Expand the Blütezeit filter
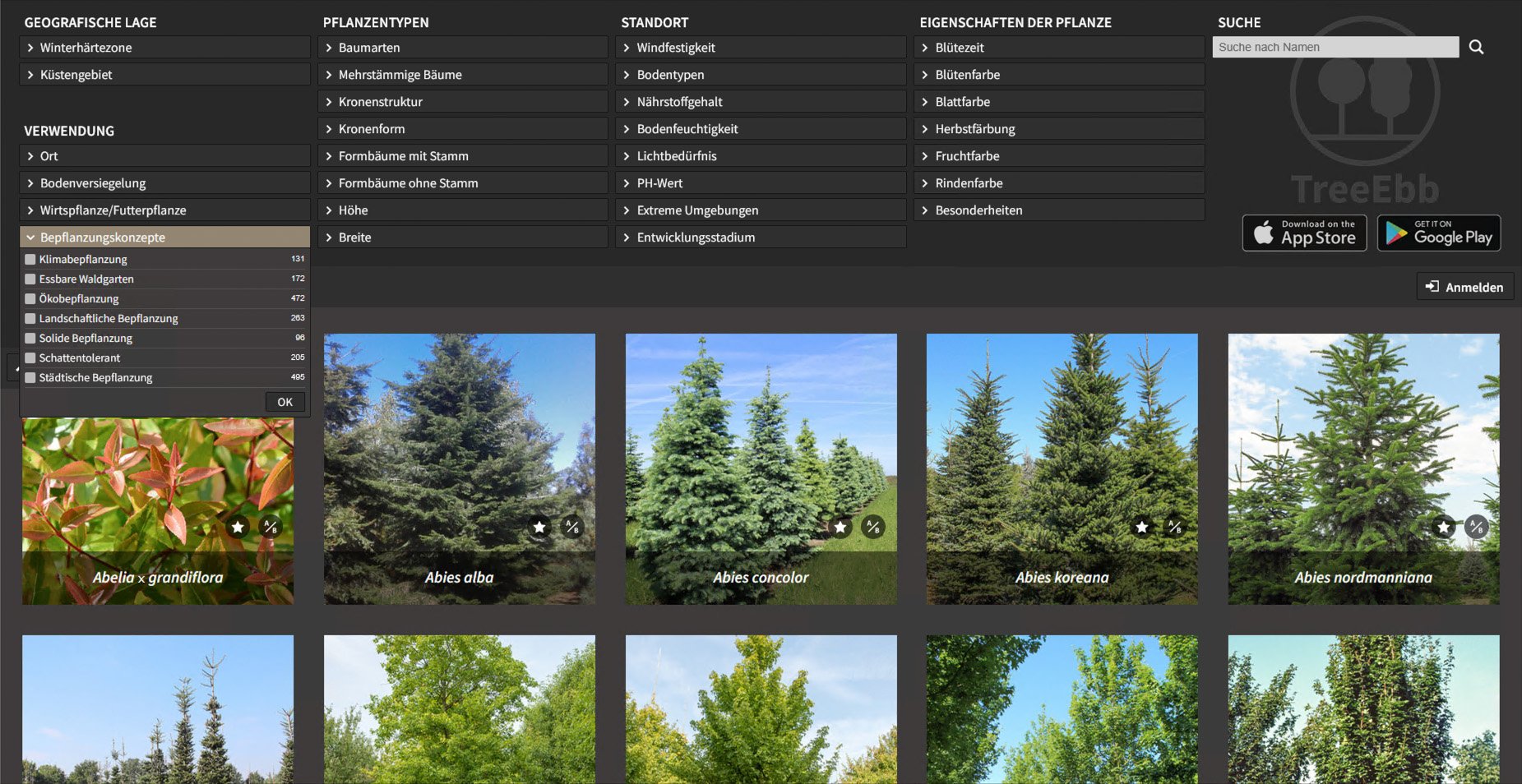 pyautogui.click(x=1060, y=48)
